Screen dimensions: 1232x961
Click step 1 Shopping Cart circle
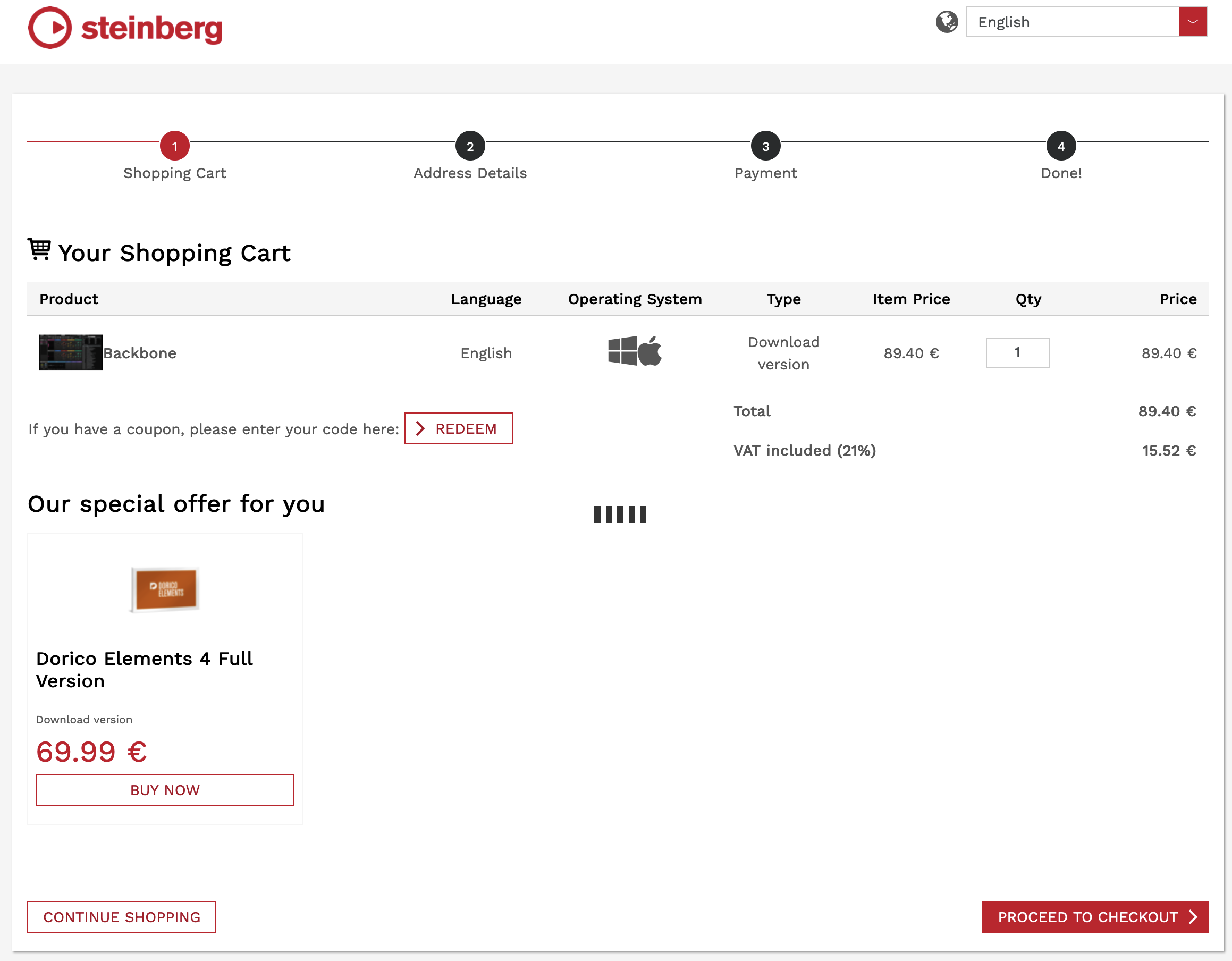[x=174, y=146]
